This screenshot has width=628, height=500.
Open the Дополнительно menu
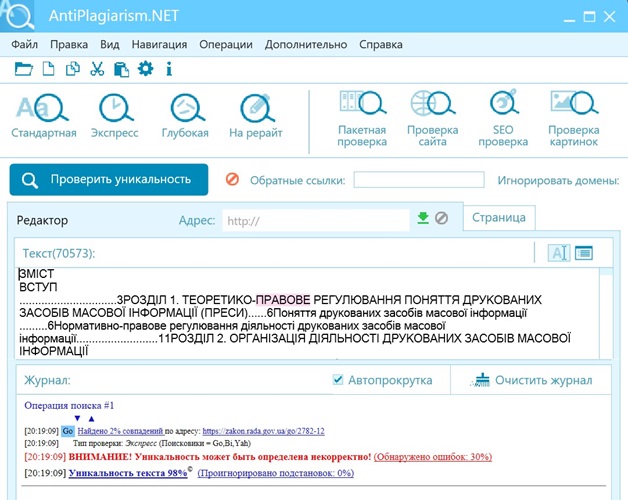[x=306, y=44]
